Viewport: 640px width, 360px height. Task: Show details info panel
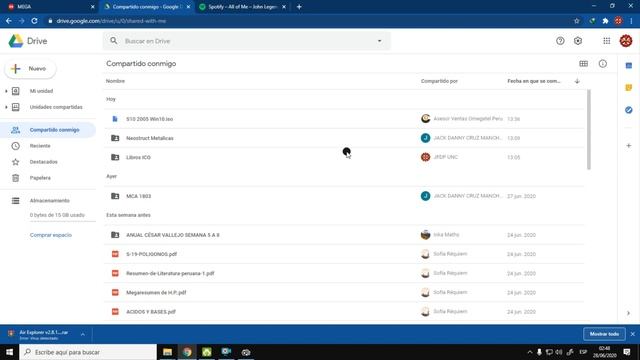pos(602,64)
